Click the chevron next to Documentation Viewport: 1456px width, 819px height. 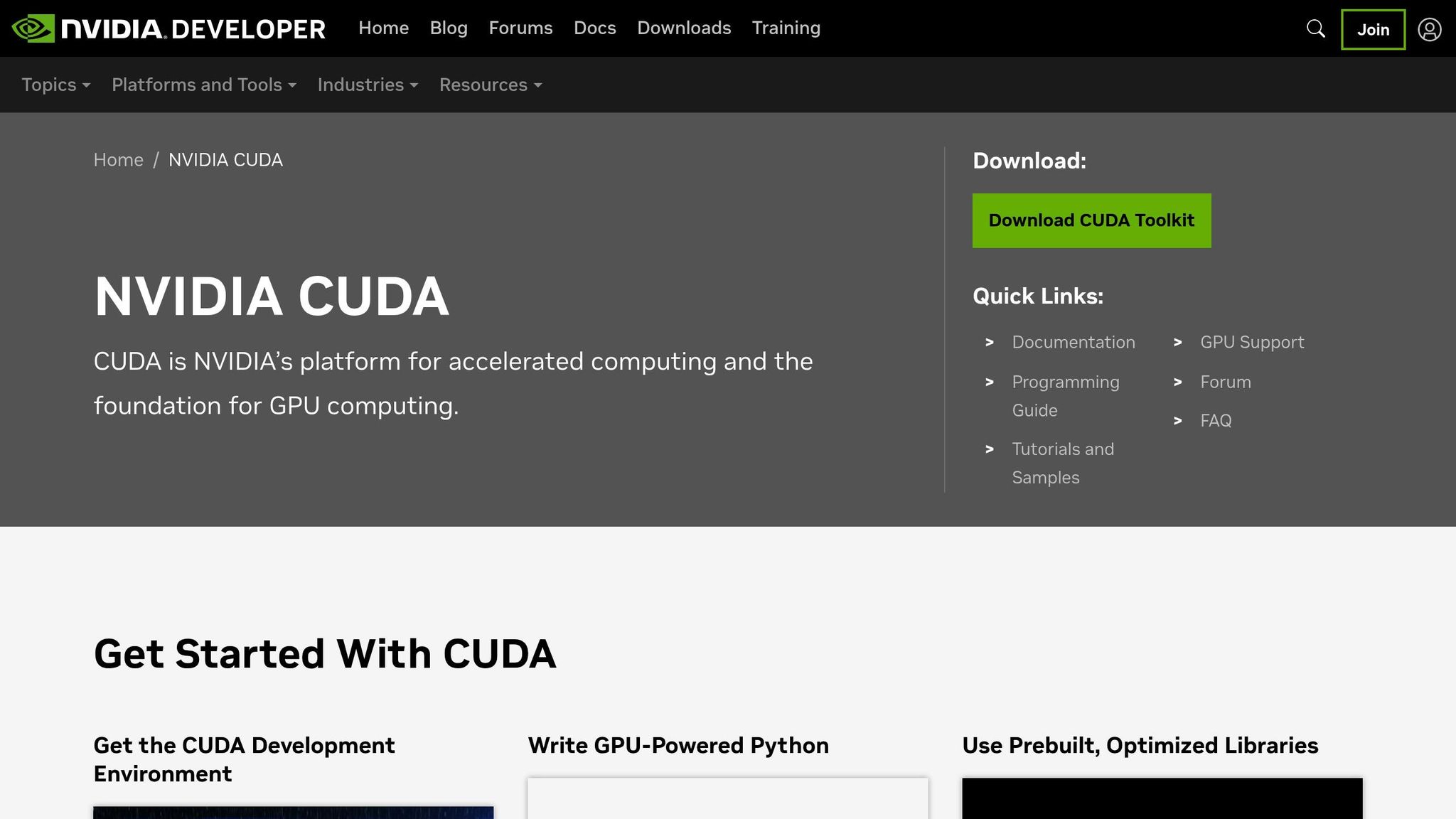tap(990, 342)
